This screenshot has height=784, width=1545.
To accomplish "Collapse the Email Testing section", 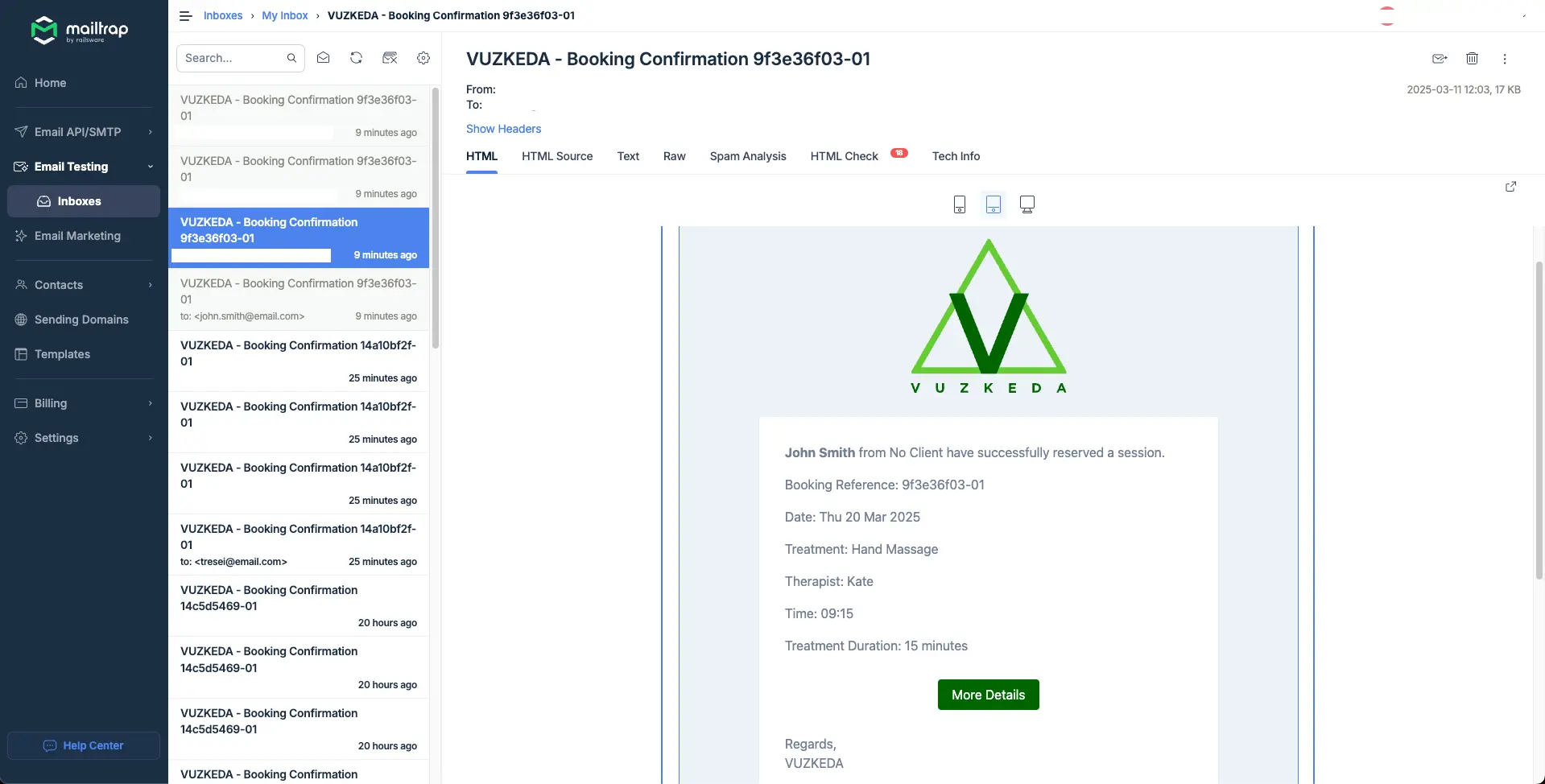I will coord(84,167).
